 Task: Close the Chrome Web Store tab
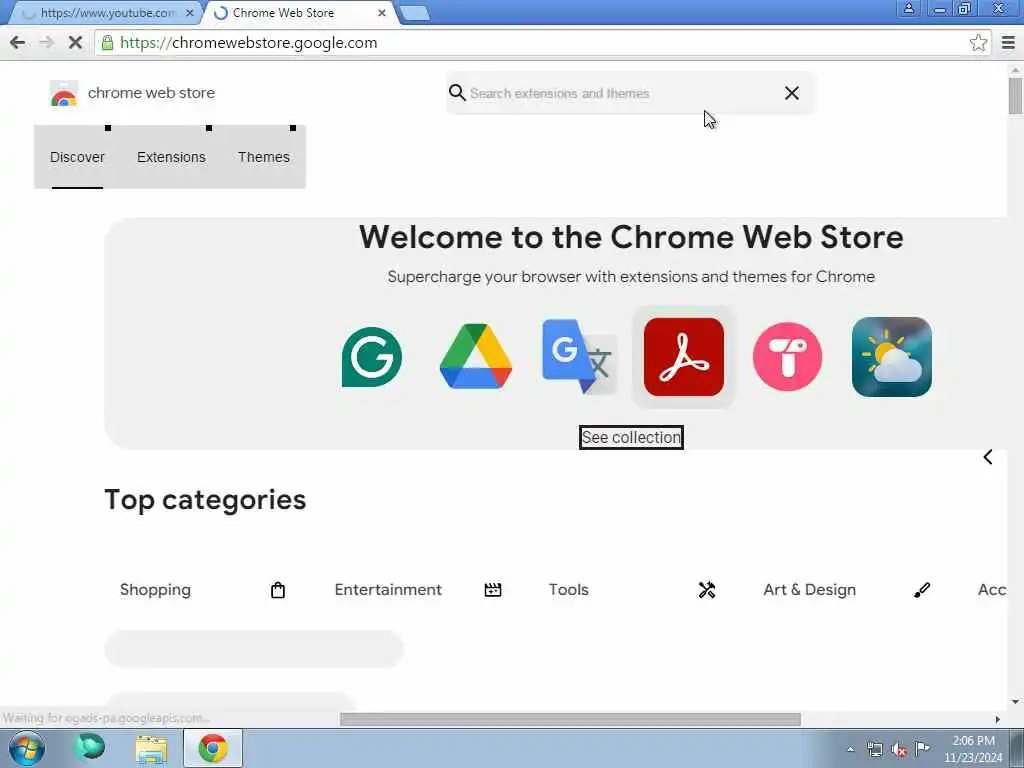pyautogui.click(x=382, y=12)
